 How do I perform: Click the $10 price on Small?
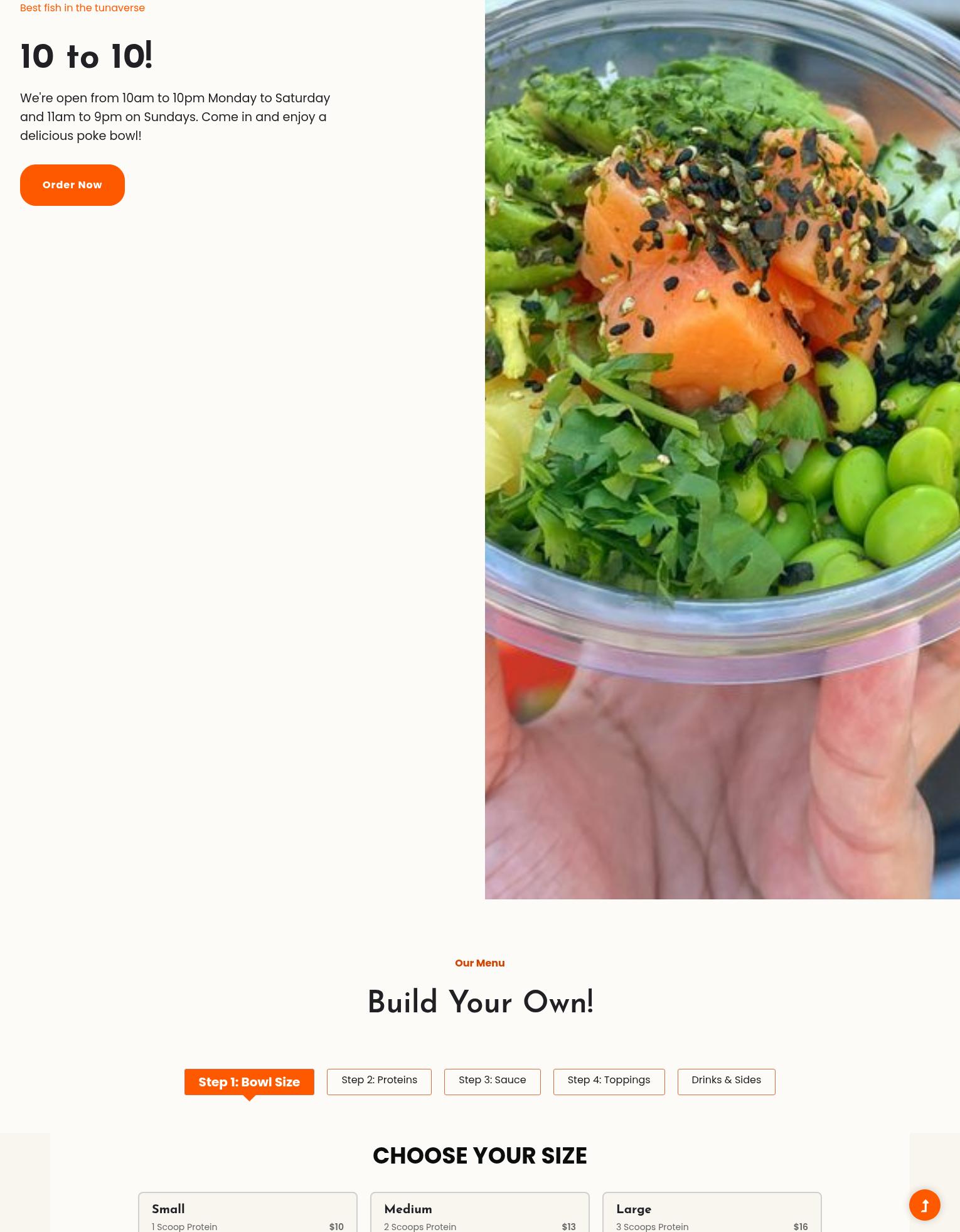click(336, 1226)
